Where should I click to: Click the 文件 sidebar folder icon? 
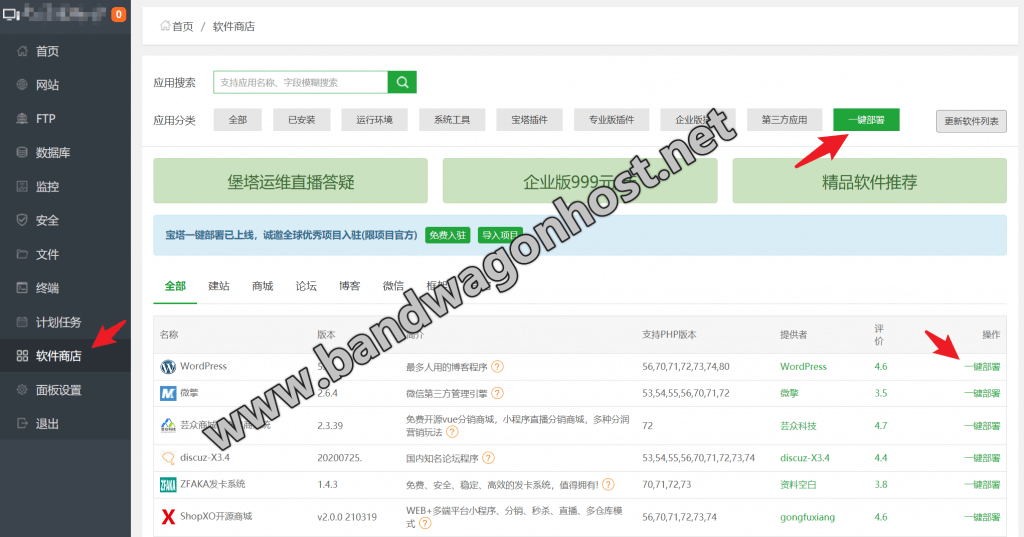pos(22,254)
